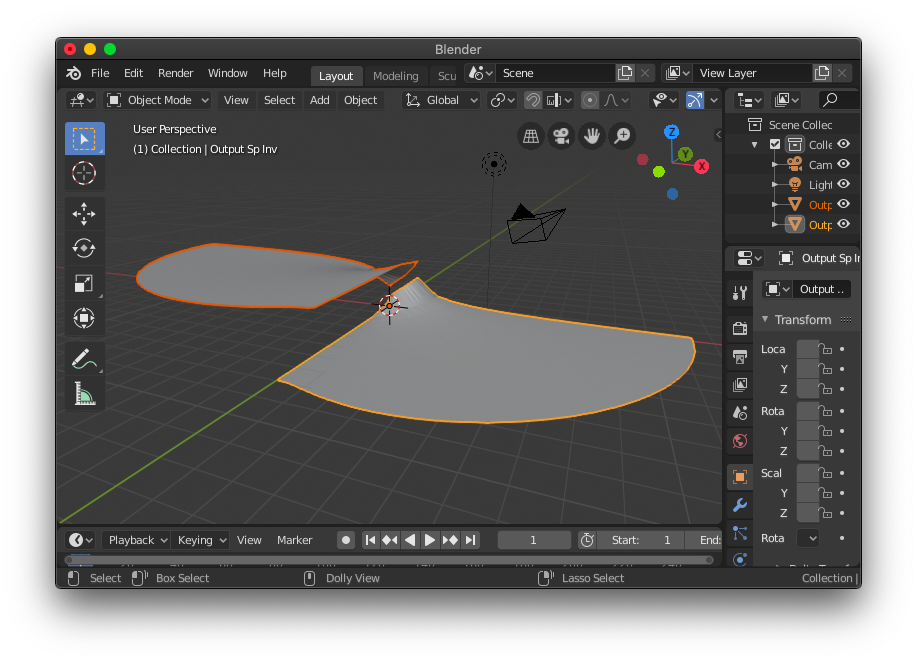Select the Scale tool
The width and height of the screenshot is (917, 662).
pos(84,283)
